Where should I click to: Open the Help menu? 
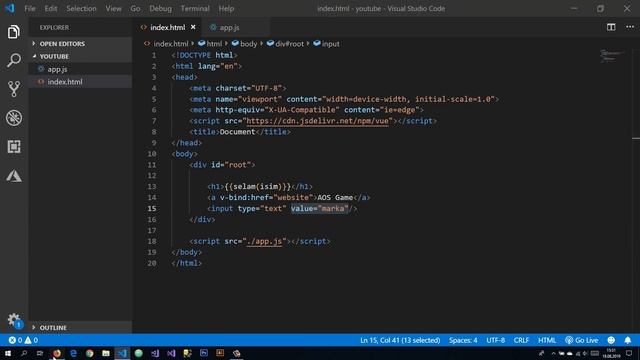click(x=226, y=8)
